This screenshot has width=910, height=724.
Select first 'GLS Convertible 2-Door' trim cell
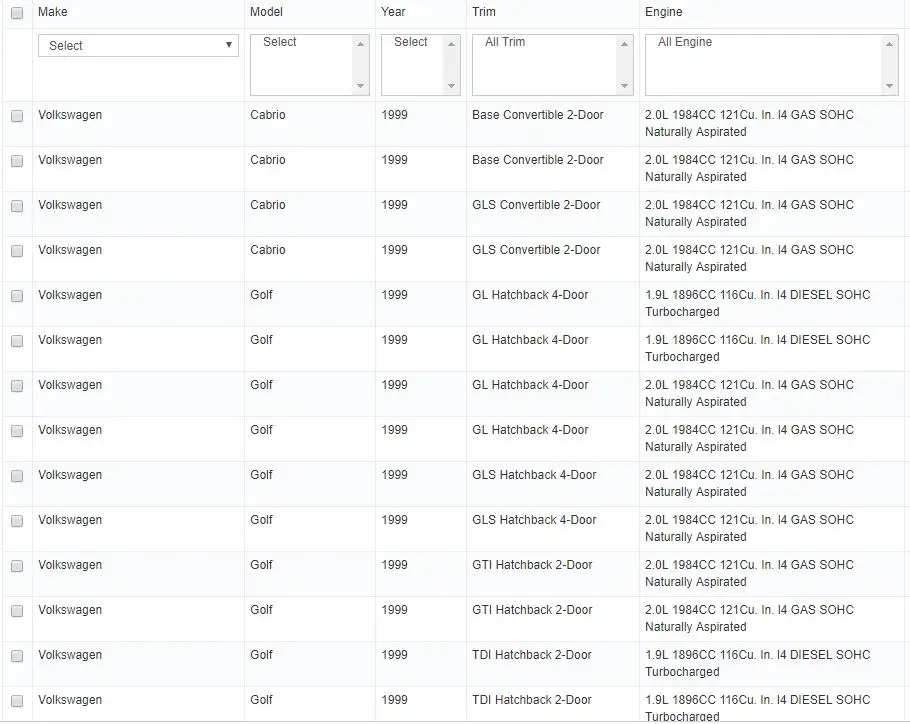(x=536, y=205)
